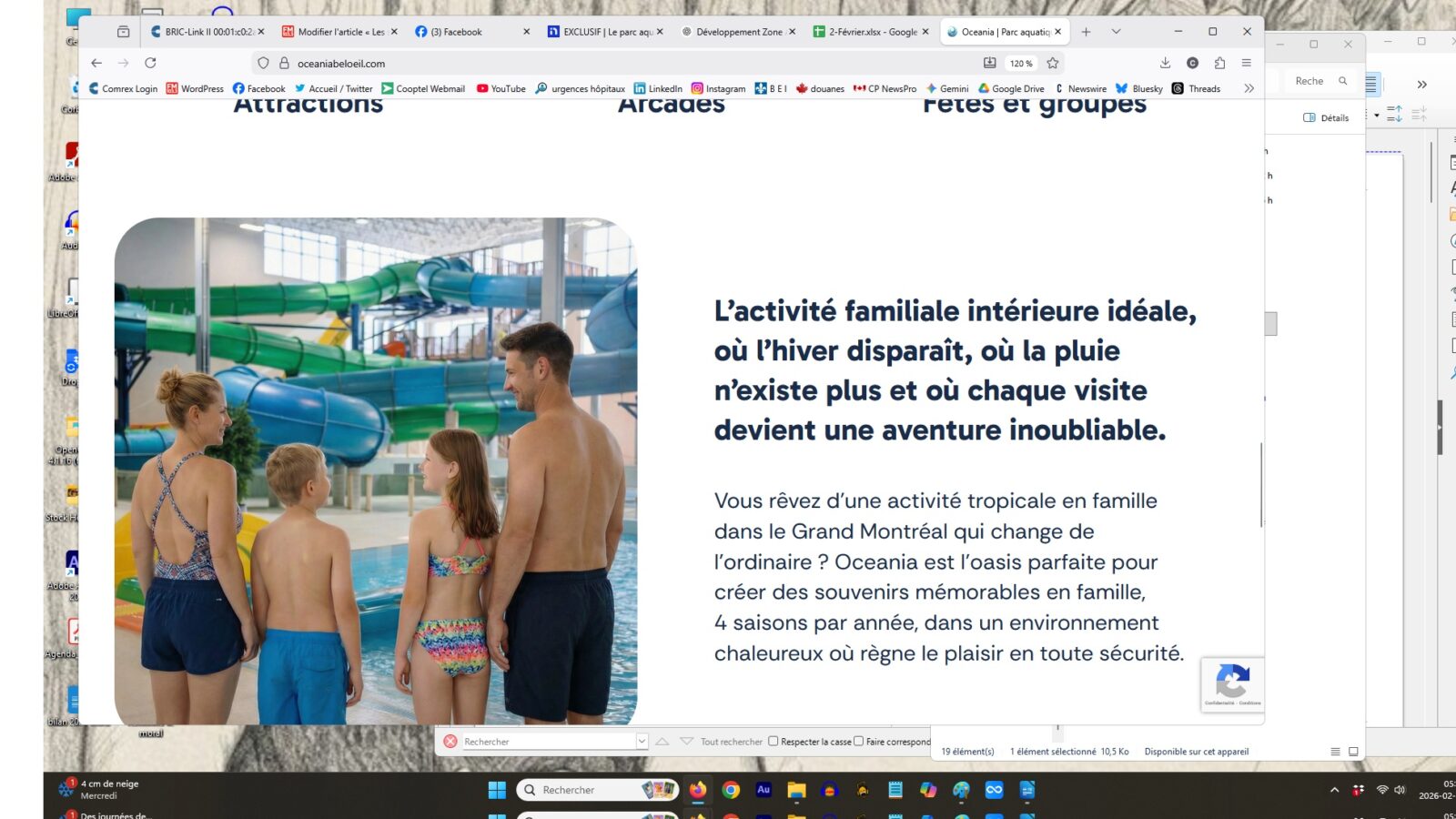The image size is (1456, 819).
Task: Launch Adobe Audition from the taskbar
Action: pyautogui.click(x=763, y=790)
